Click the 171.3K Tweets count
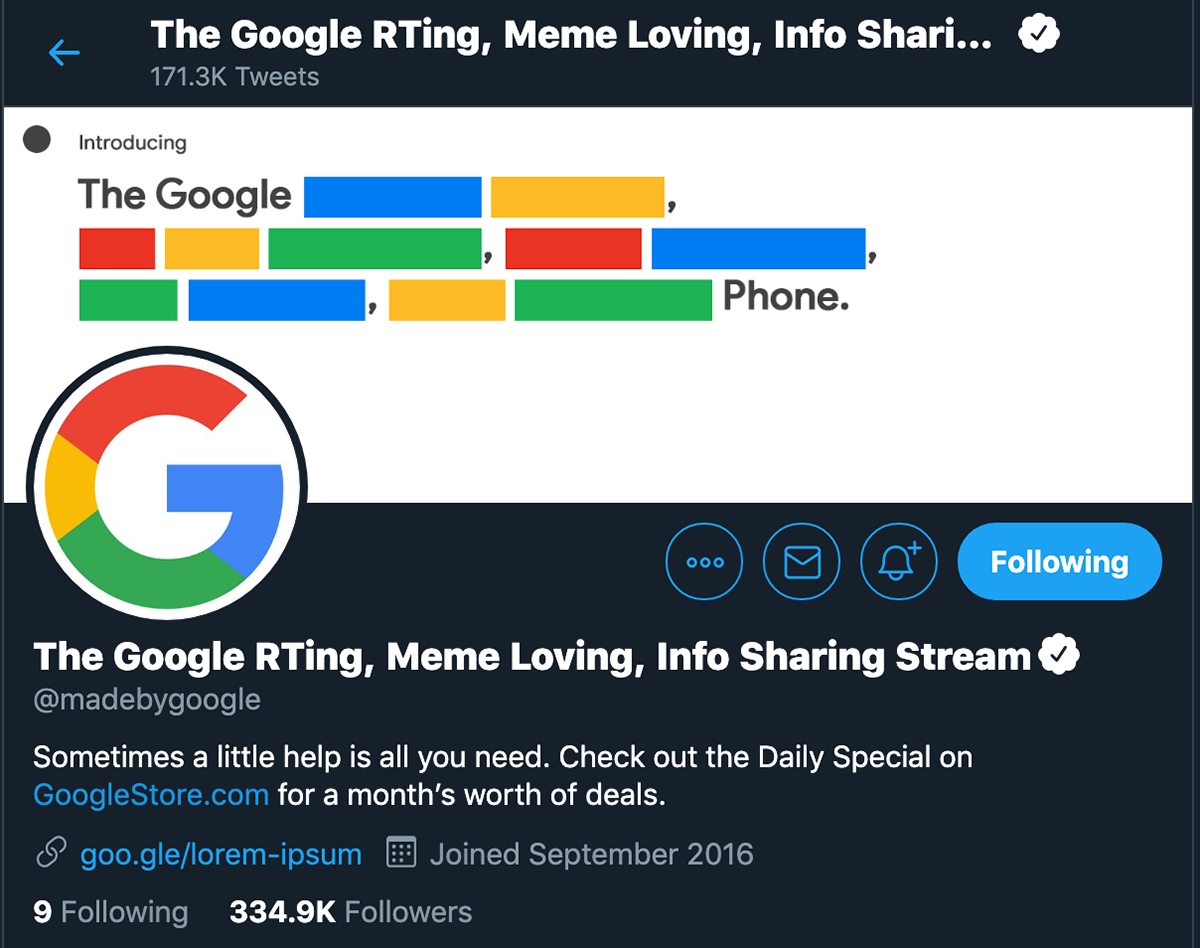 coord(234,77)
